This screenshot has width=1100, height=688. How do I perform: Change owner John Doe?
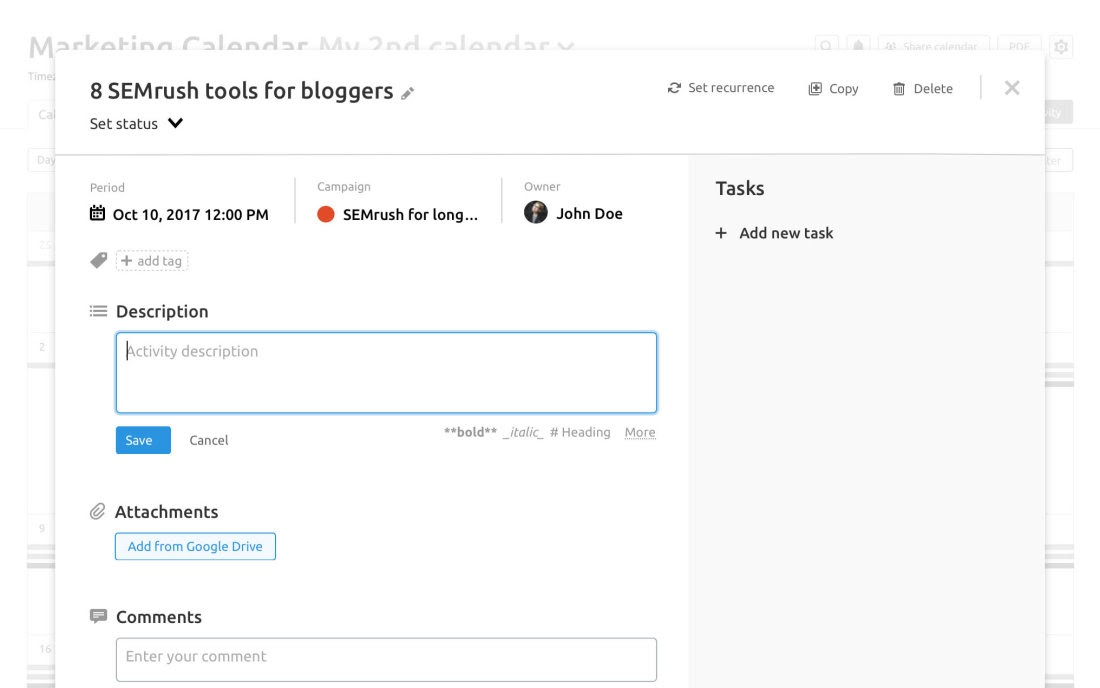click(x=589, y=213)
